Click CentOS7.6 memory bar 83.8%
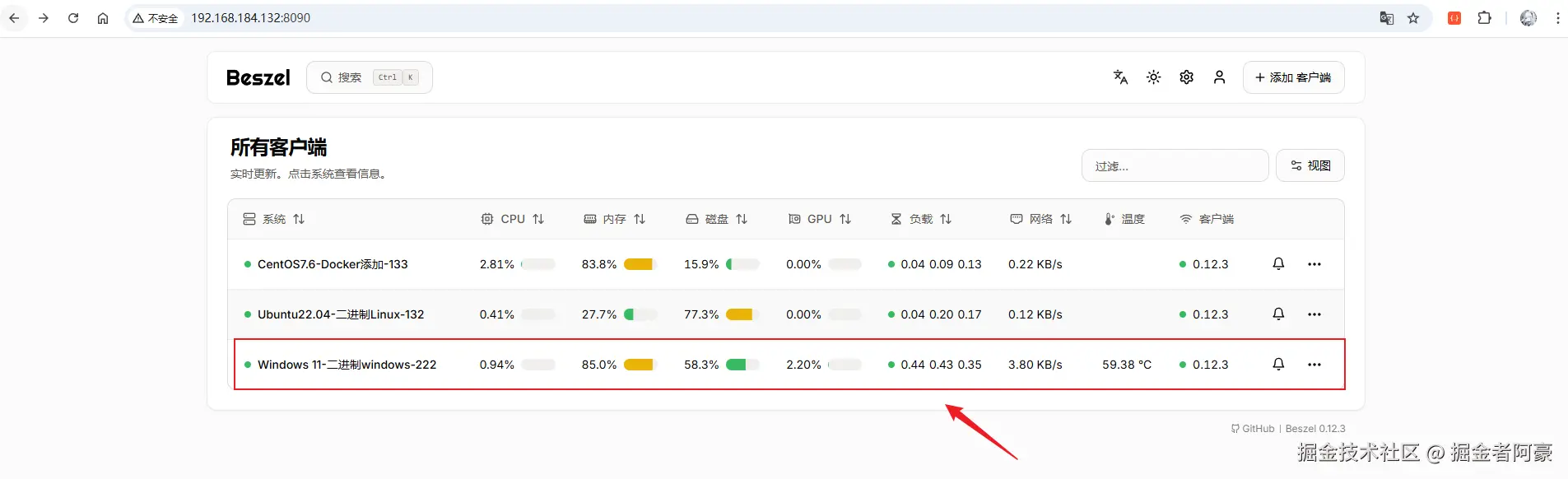 click(x=640, y=264)
